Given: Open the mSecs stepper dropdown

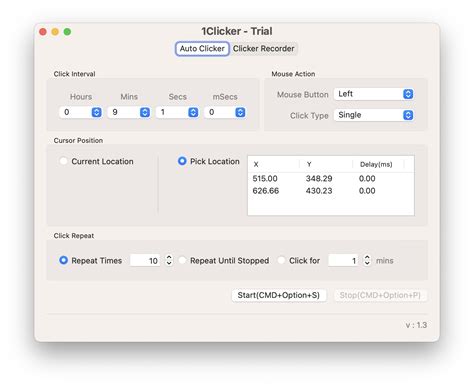Looking at the screenshot, I should coord(240,112).
